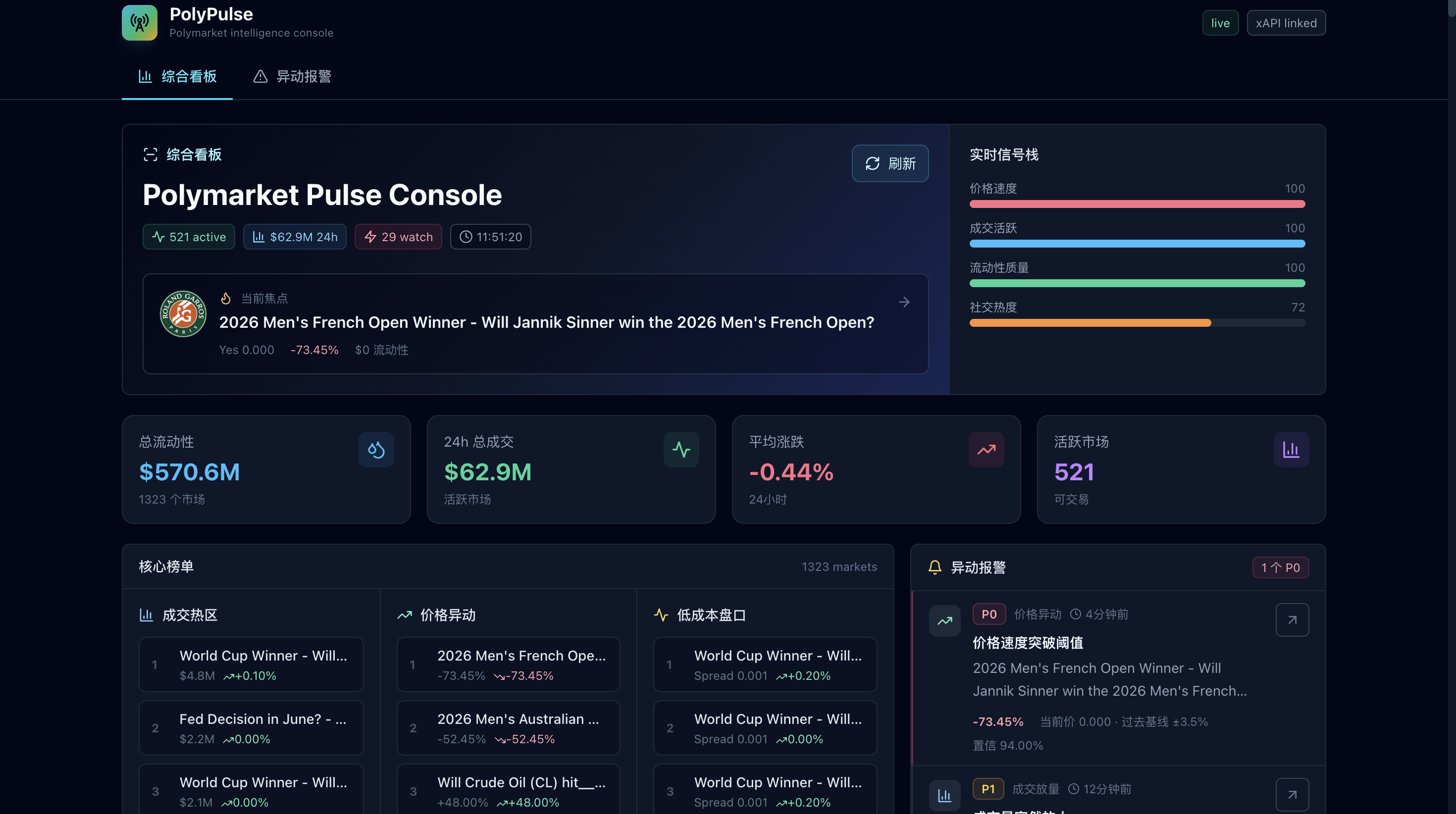This screenshot has width=1456, height=814.
Task: Open the P0 alert external link arrow
Action: [1293, 620]
